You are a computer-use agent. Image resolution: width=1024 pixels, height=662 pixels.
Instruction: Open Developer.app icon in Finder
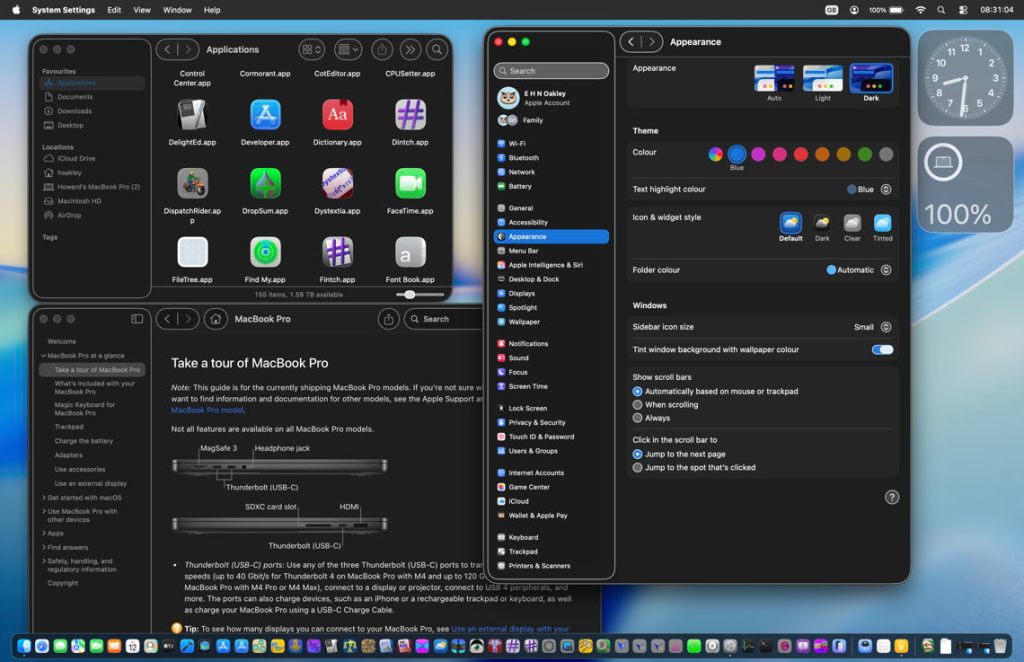point(265,115)
